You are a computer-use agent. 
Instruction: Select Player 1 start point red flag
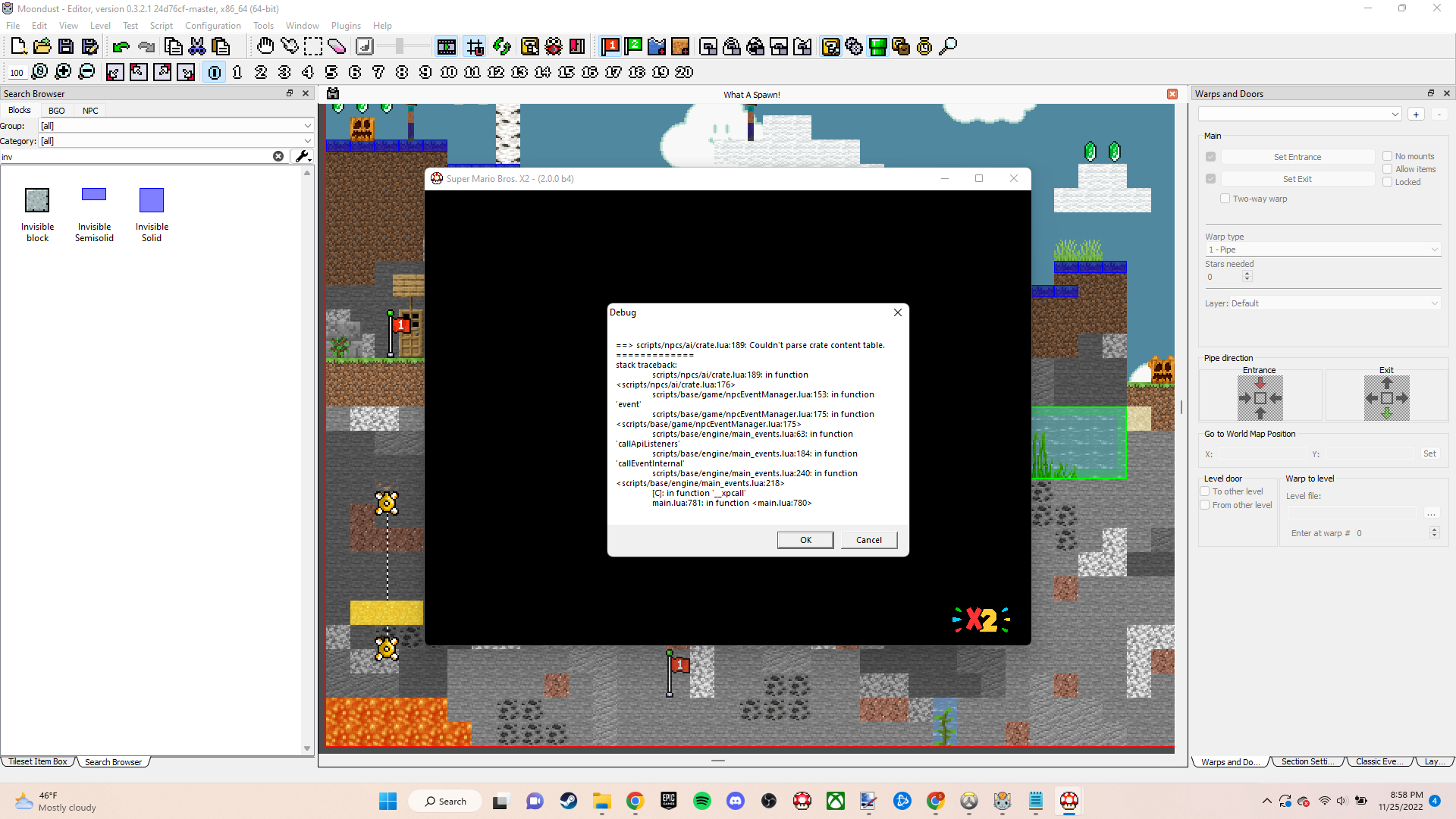pyautogui.click(x=610, y=47)
